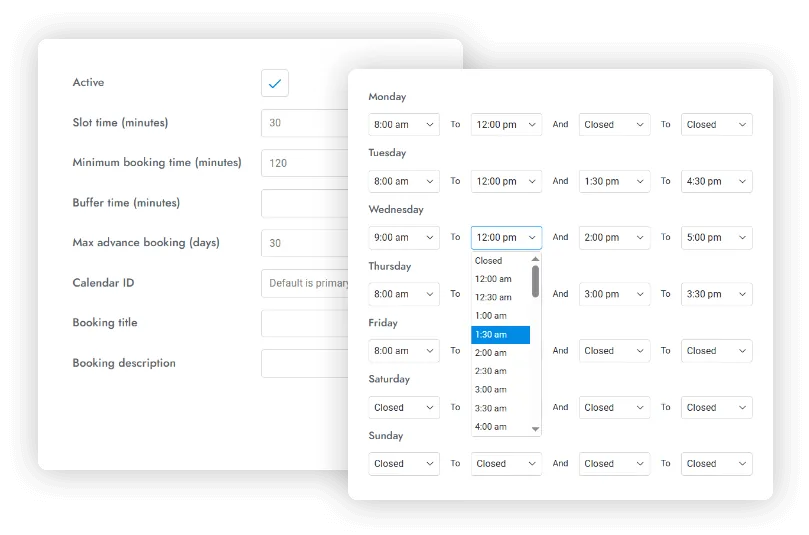809x535 pixels.
Task: Click the Max advance booking field
Action: tap(304, 243)
